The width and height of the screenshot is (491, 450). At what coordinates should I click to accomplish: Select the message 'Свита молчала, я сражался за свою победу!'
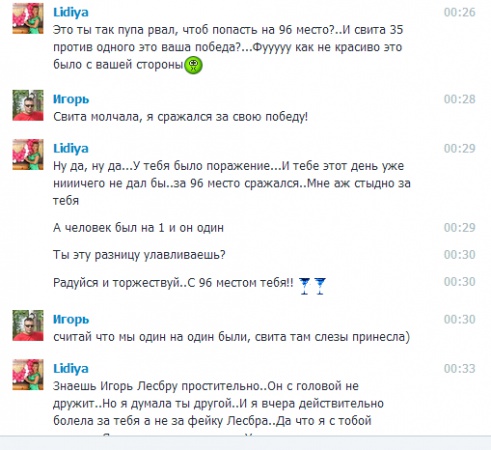[180, 117]
